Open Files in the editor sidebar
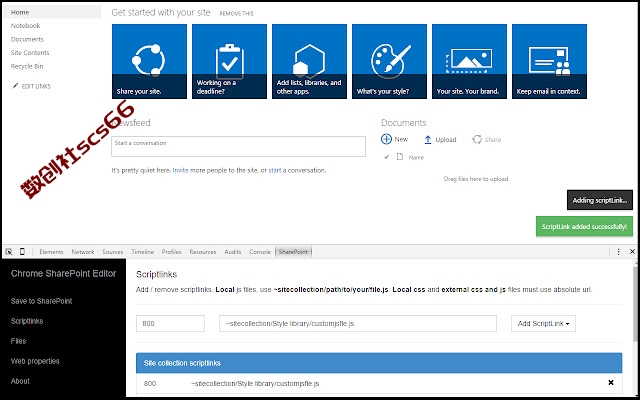Viewport: 640px width, 400px height. click(x=18, y=341)
